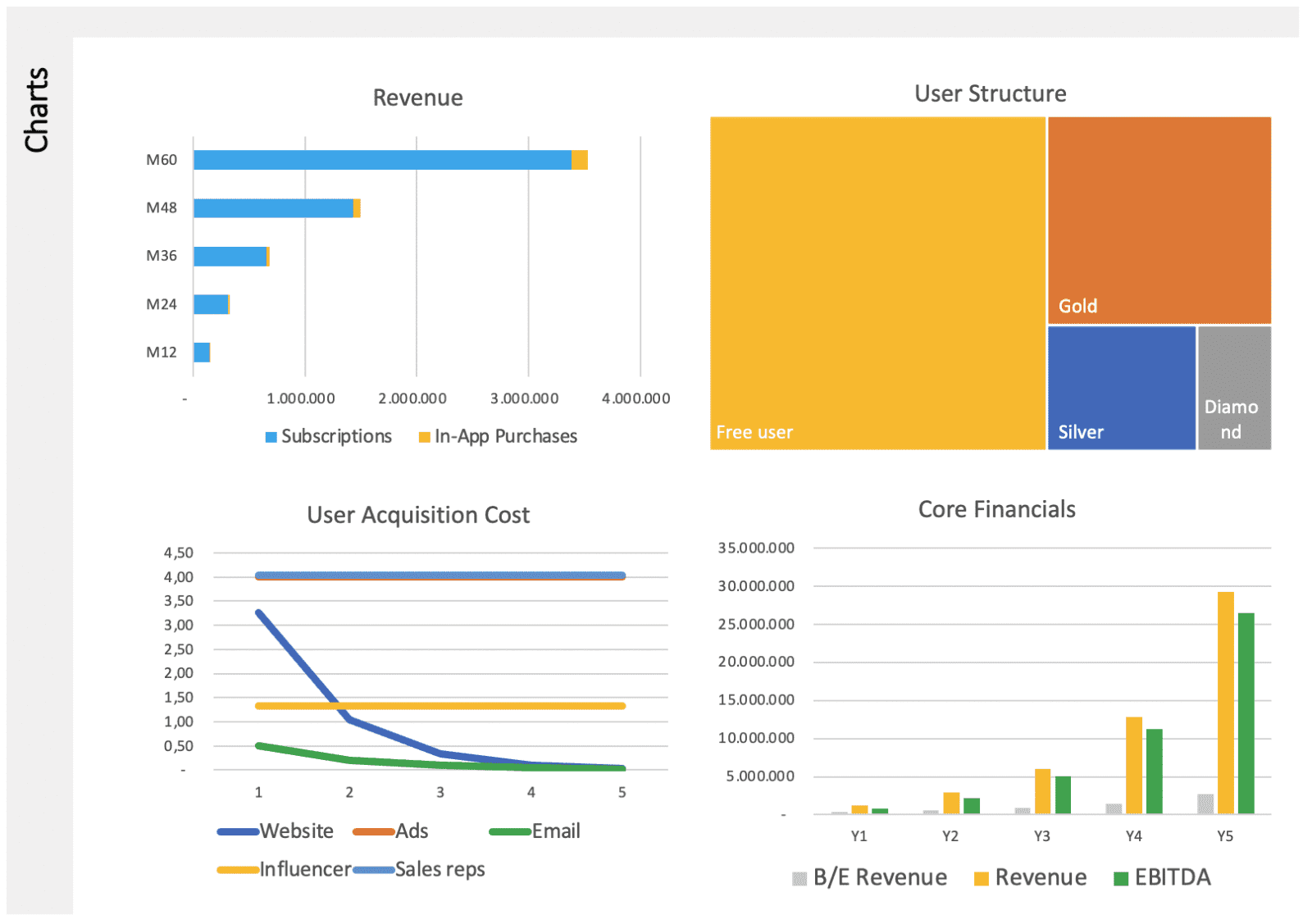Select the EBITDA legend label
The image size is (1312, 924).
click(1173, 877)
